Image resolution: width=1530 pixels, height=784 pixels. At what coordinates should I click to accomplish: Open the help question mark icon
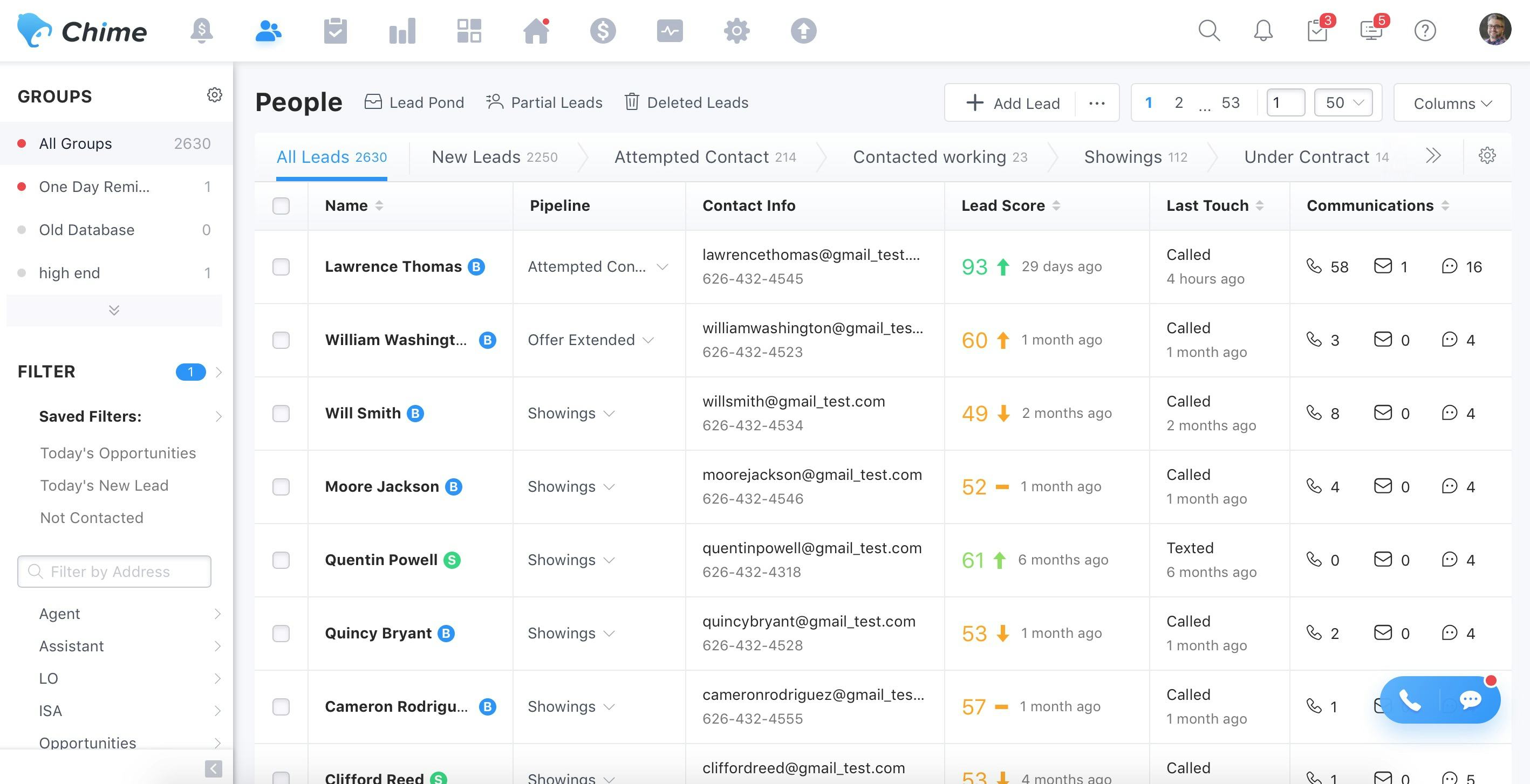[x=1425, y=30]
